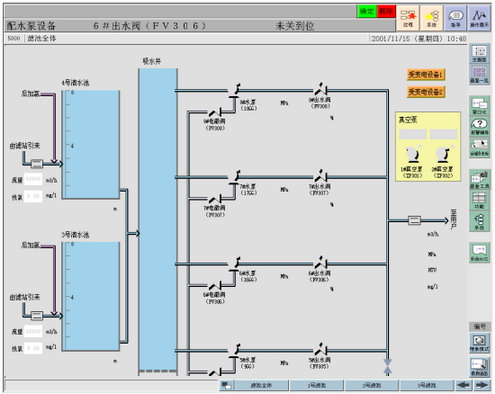
Task: Click the 6# outlet valve FV306
Action: [x=321, y=263]
